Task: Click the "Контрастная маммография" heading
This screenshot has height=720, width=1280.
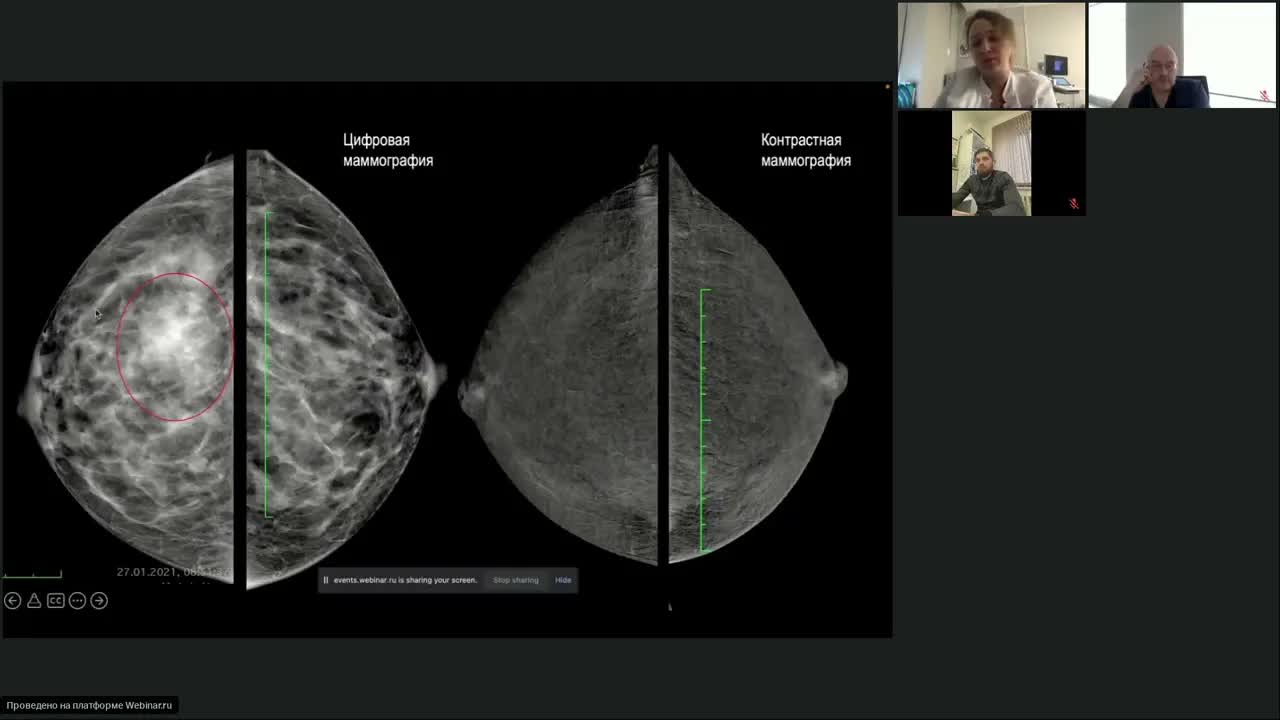Action: point(806,150)
